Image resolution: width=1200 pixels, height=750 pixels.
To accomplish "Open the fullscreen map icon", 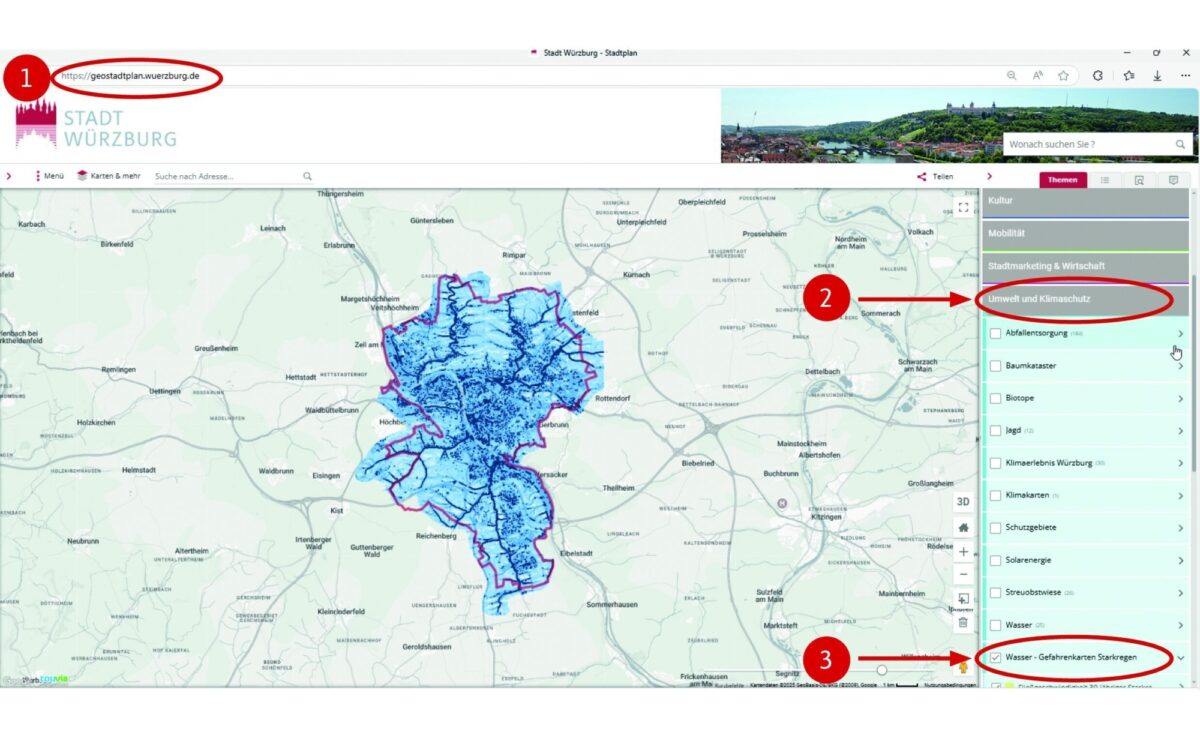I will [x=962, y=207].
